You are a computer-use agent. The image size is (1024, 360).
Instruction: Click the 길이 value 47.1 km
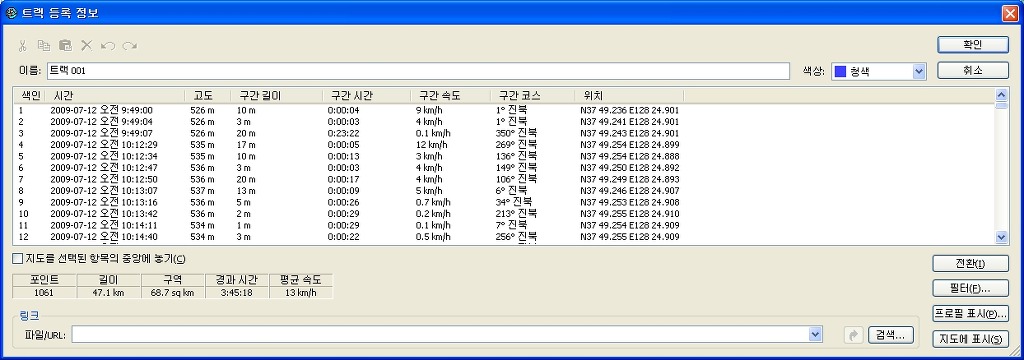pos(108,293)
